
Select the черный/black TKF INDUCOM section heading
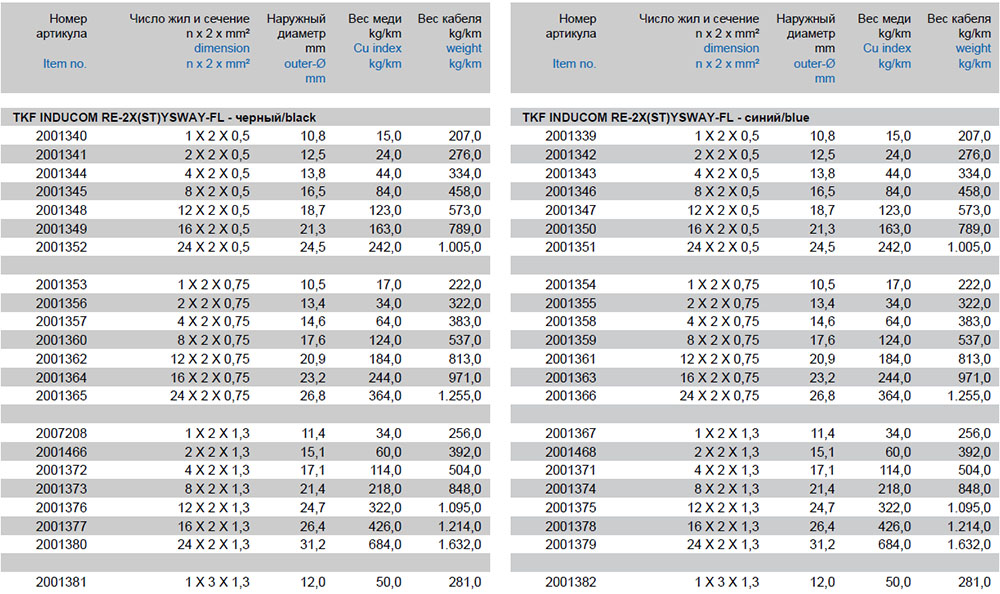164,117
